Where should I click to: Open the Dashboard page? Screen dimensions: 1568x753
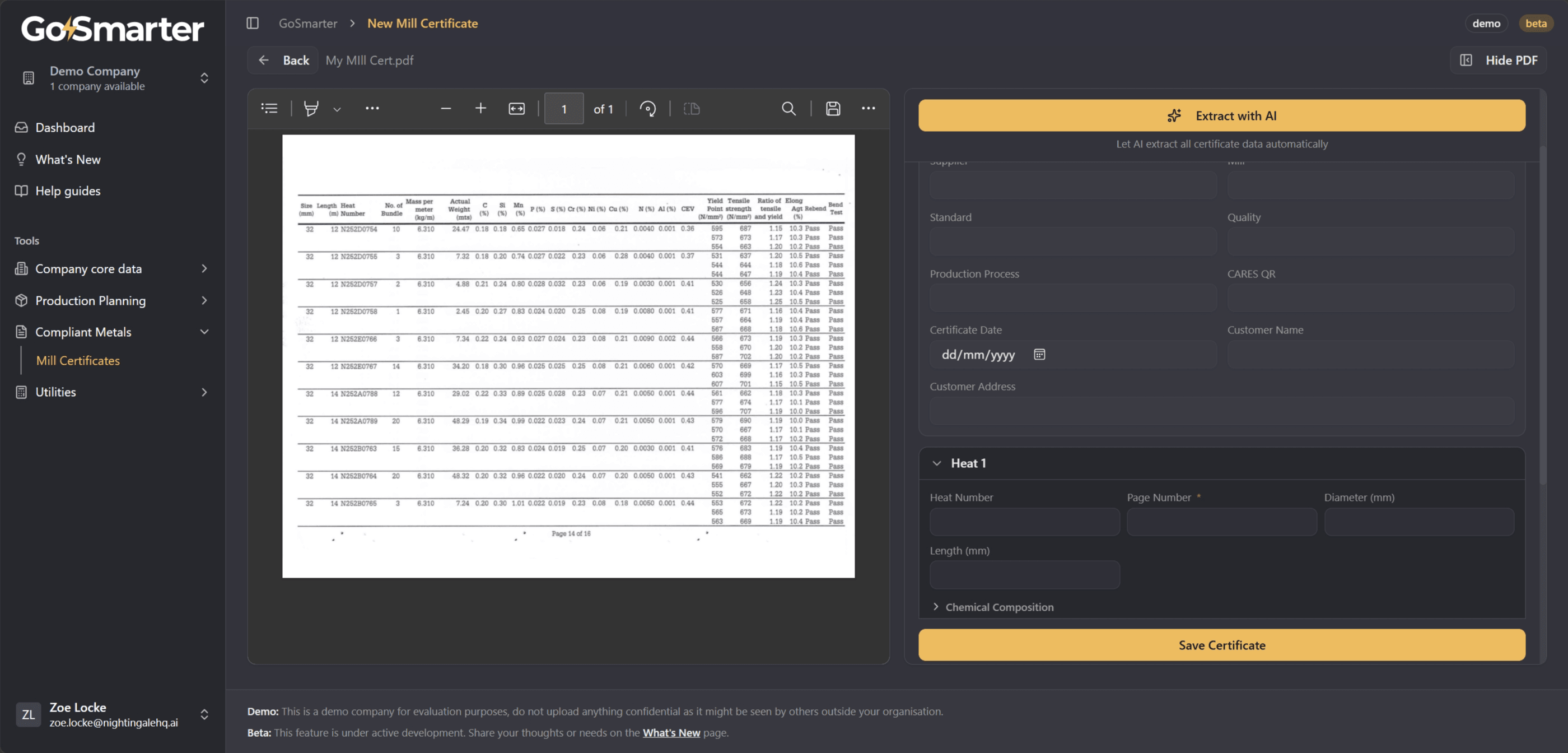pos(64,127)
